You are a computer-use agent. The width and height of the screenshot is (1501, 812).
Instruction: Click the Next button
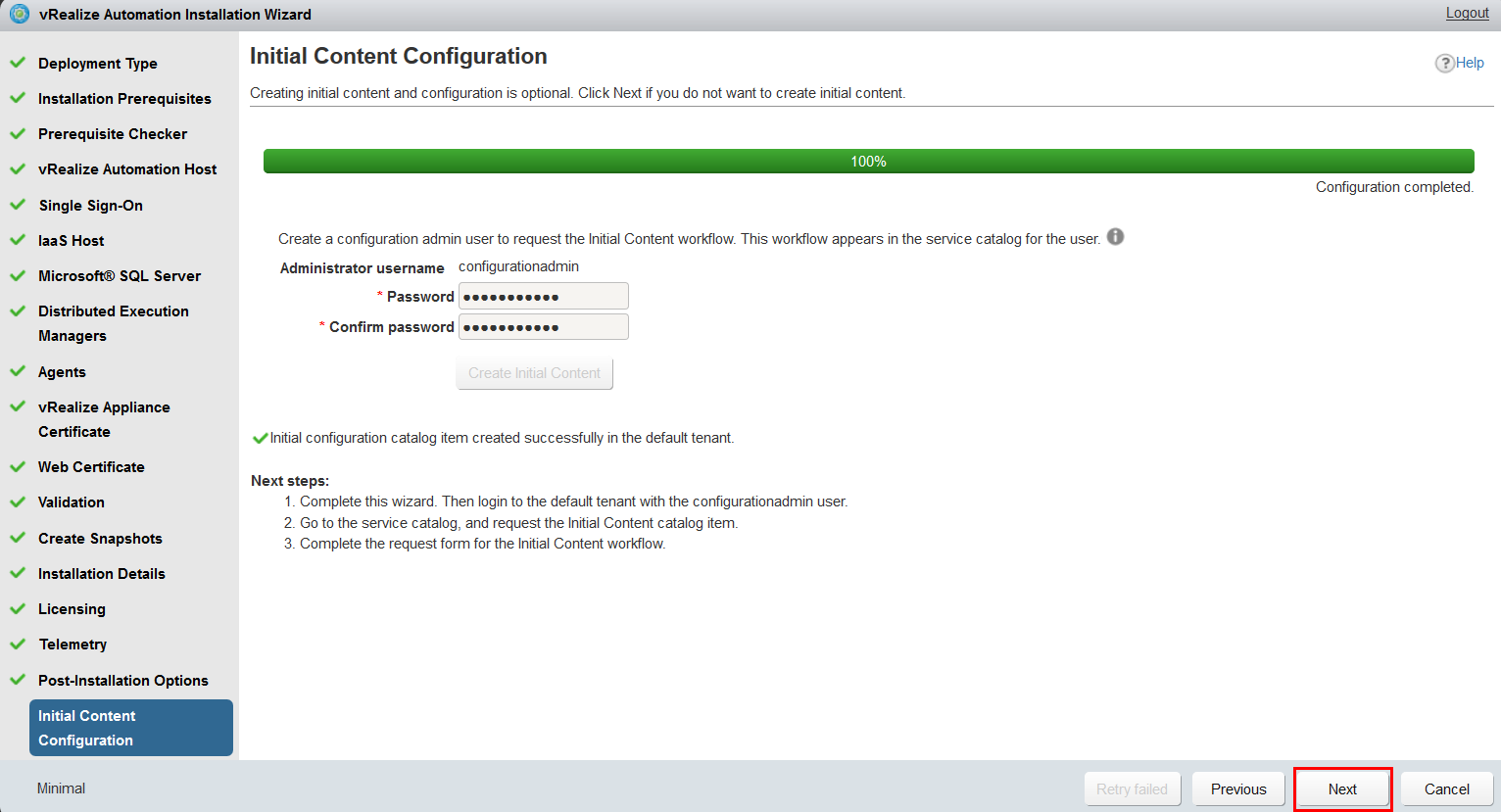pos(1342,788)
